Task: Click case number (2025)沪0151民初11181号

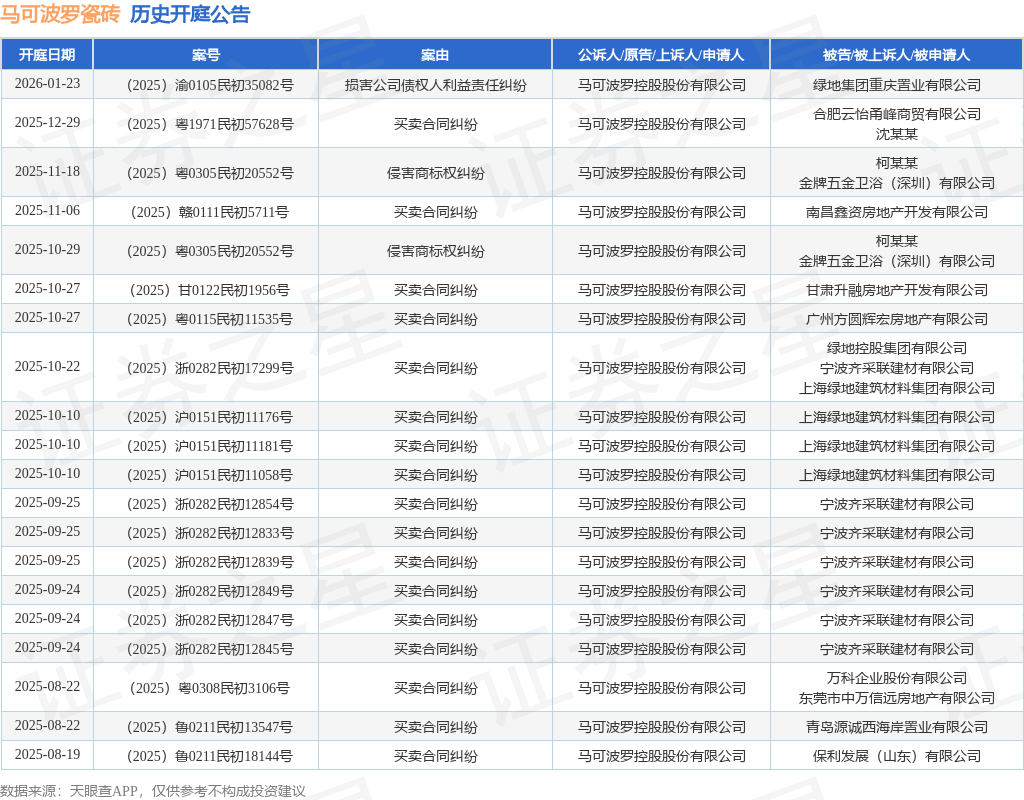Action: (210, 446)
